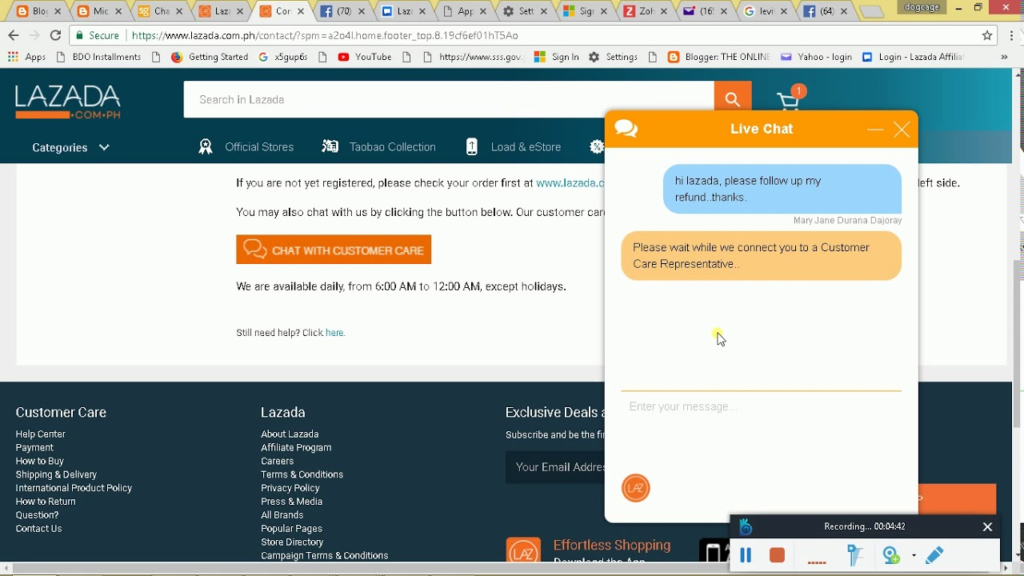Switch to the Settings browser tab
The image size is (1024, 576).
[x=524, y=11]
